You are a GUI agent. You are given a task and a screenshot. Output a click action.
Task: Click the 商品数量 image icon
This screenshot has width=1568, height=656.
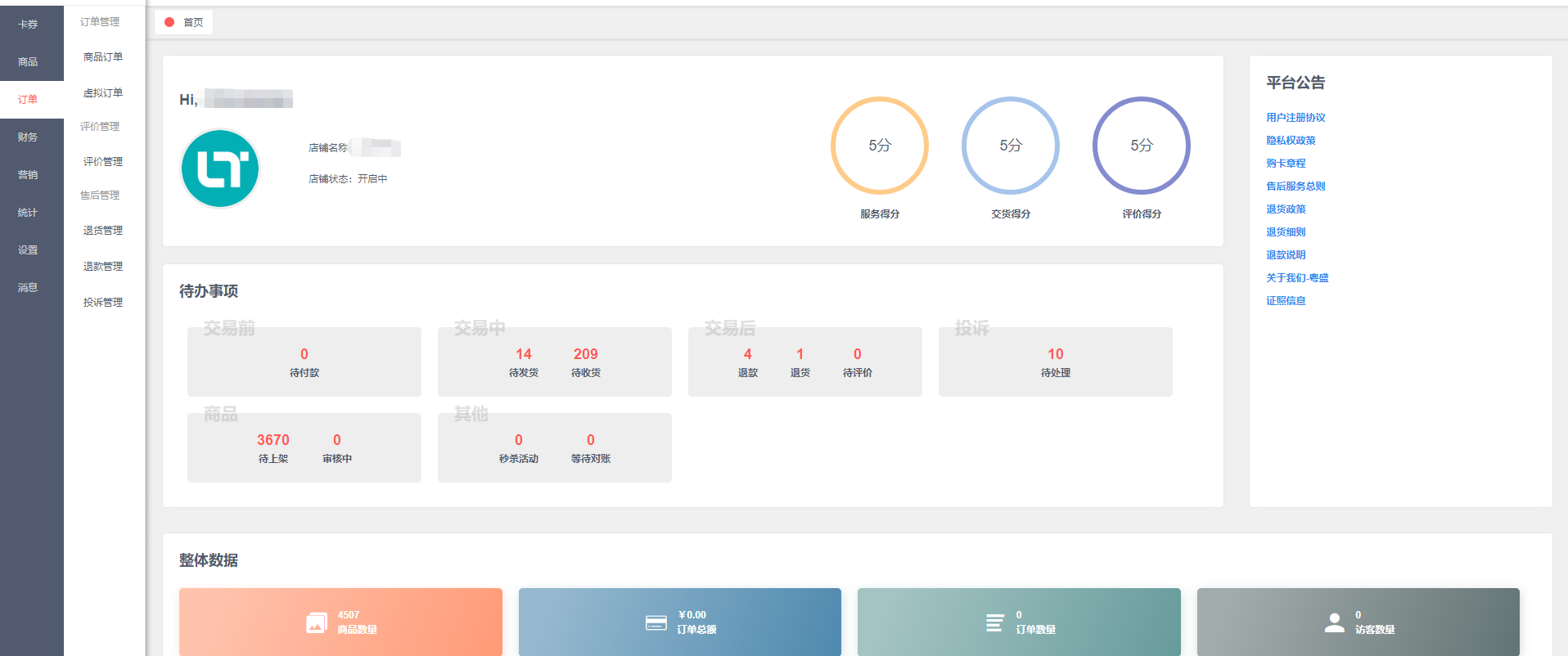(317, 623)
